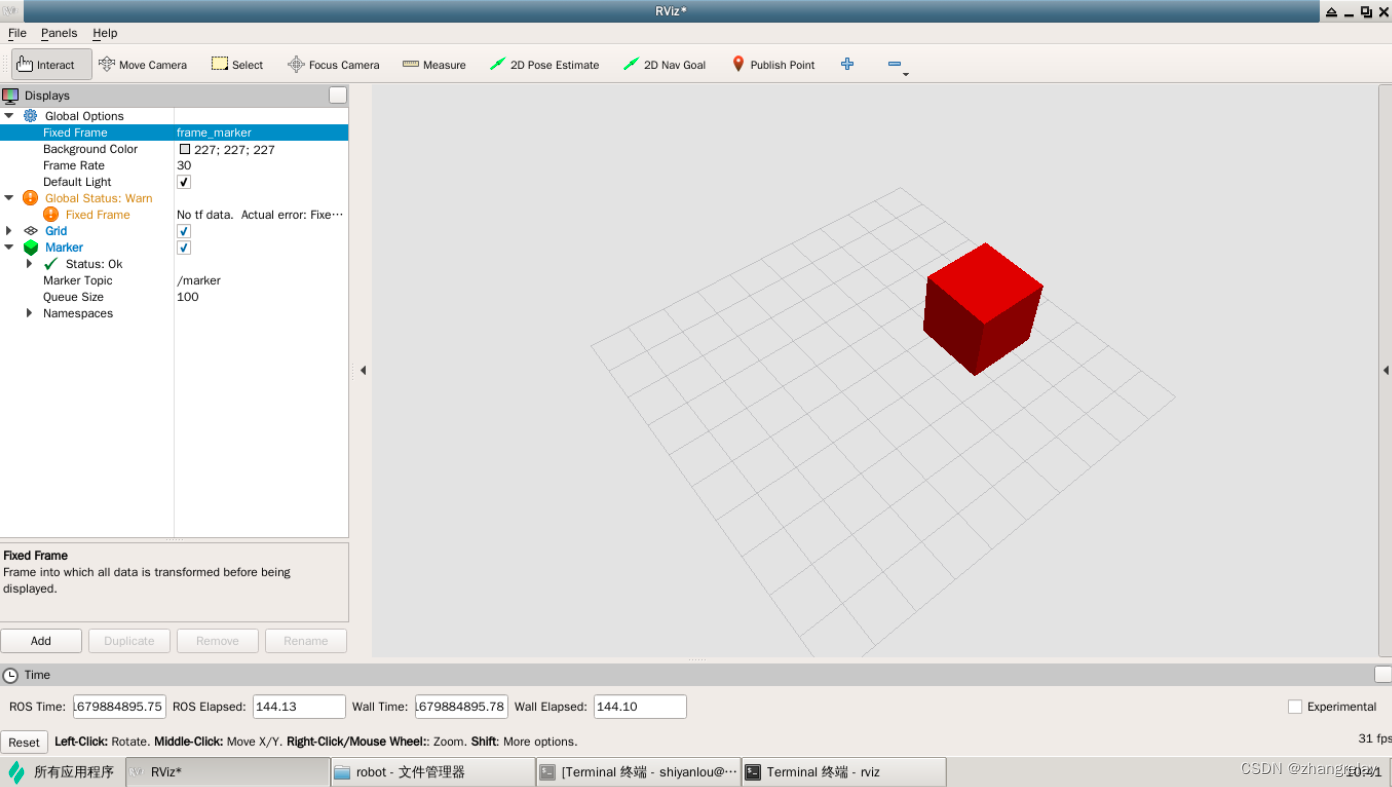Click the Marker Topic value /marker

199,281
